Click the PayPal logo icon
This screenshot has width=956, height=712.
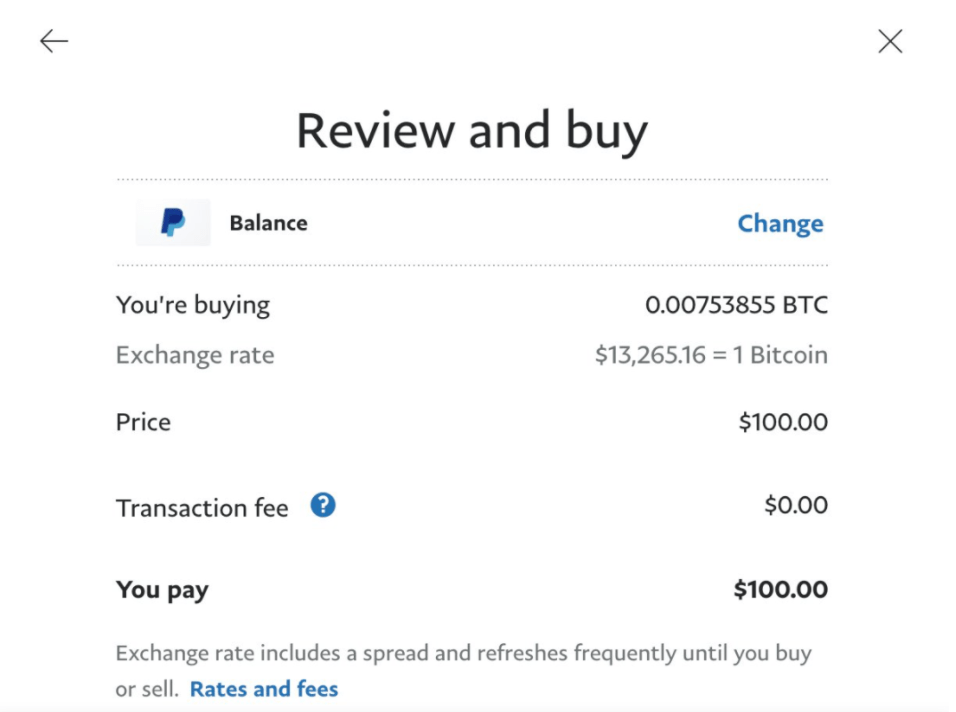(x=173, y=222)
